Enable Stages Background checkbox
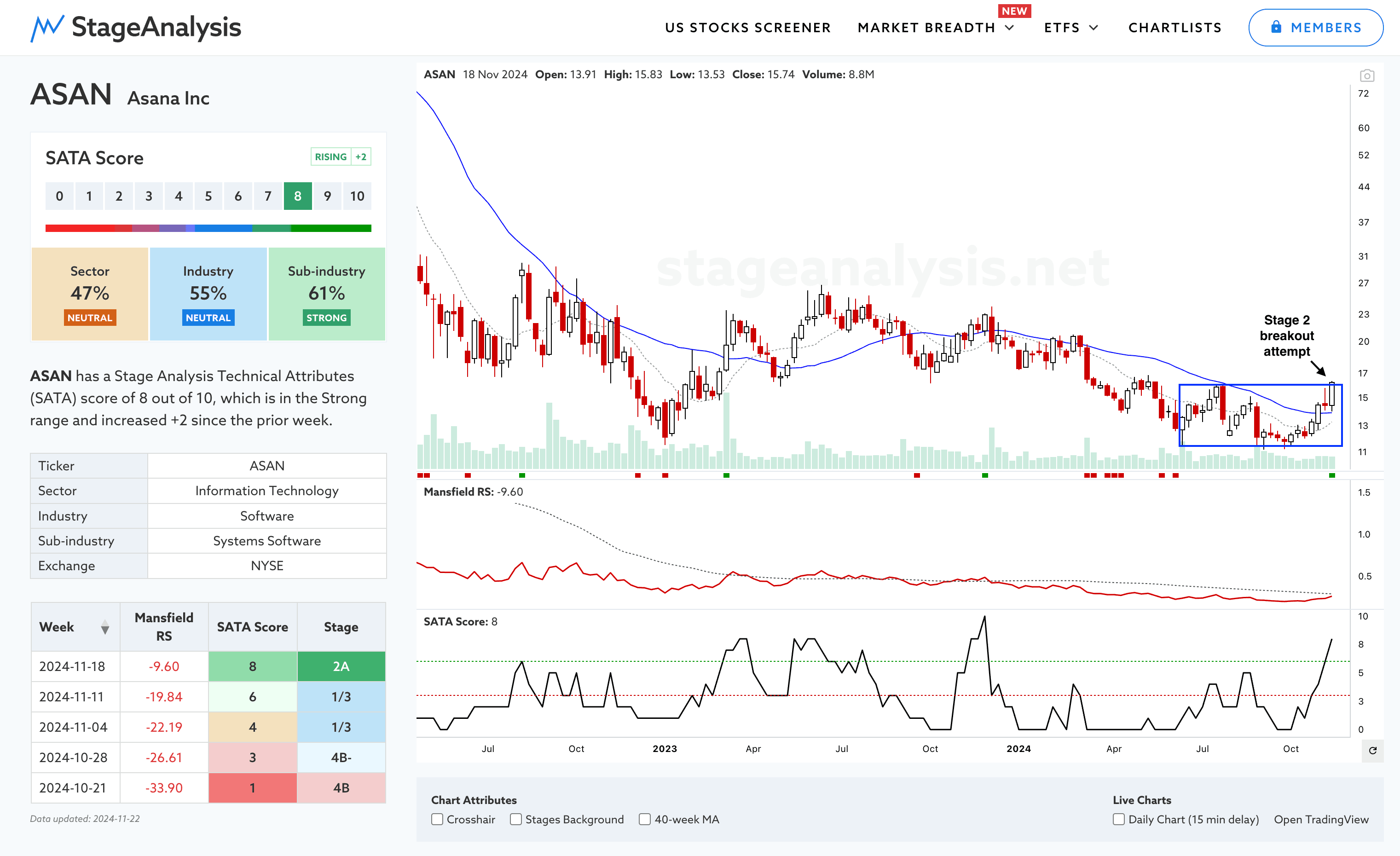 [x=516, y=819]
